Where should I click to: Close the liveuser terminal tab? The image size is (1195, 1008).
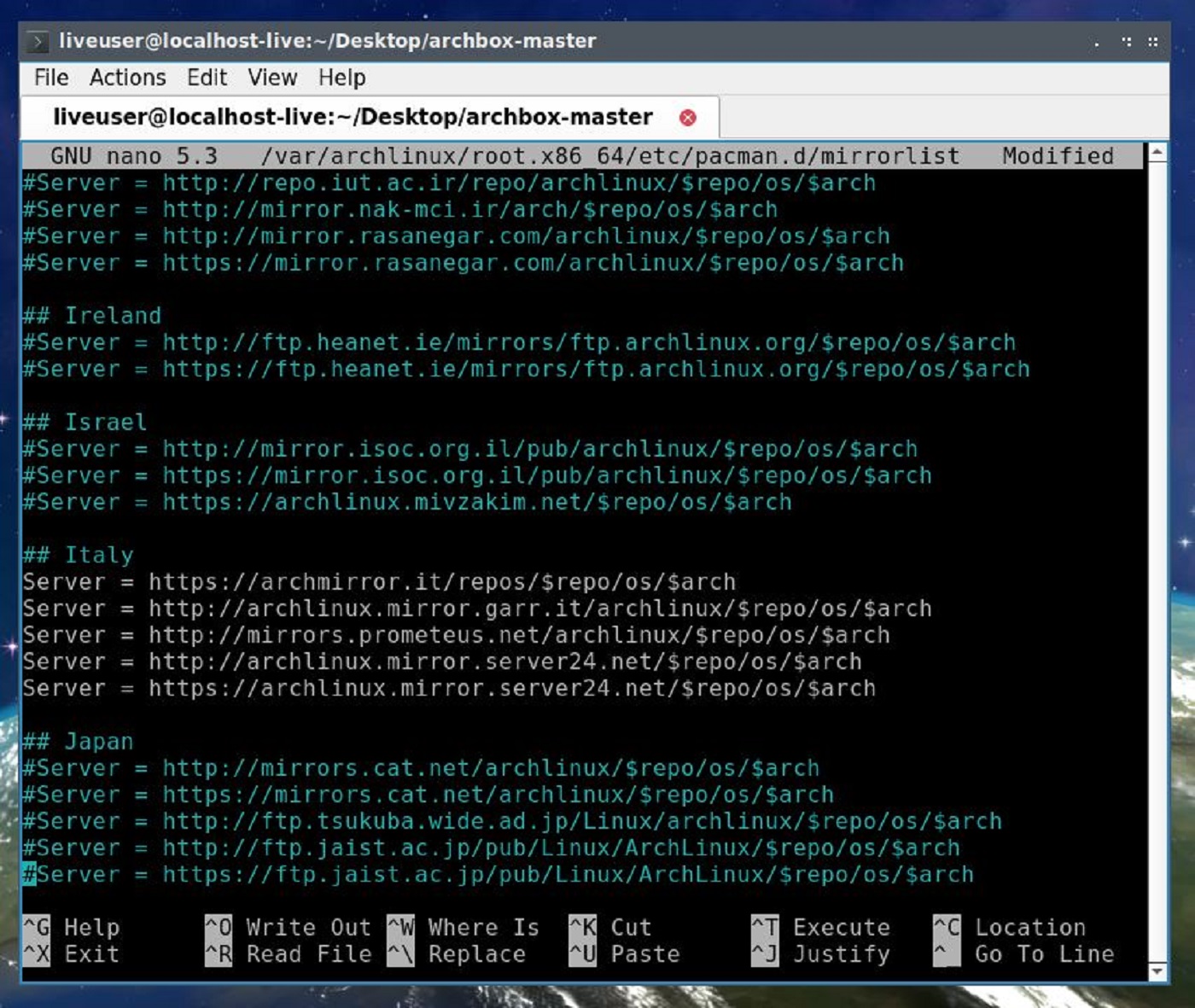click(x=688, y=117)
